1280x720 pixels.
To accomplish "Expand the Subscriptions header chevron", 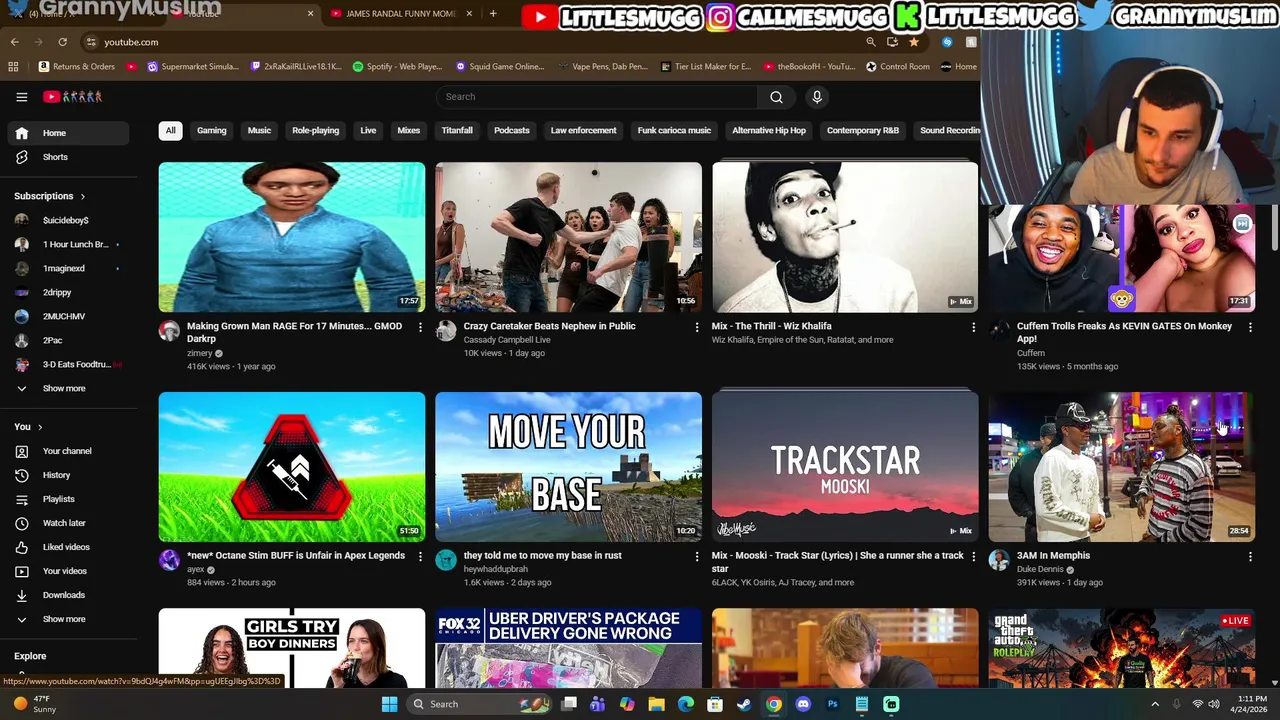I will pyautogui.click(x=83, y=197).
